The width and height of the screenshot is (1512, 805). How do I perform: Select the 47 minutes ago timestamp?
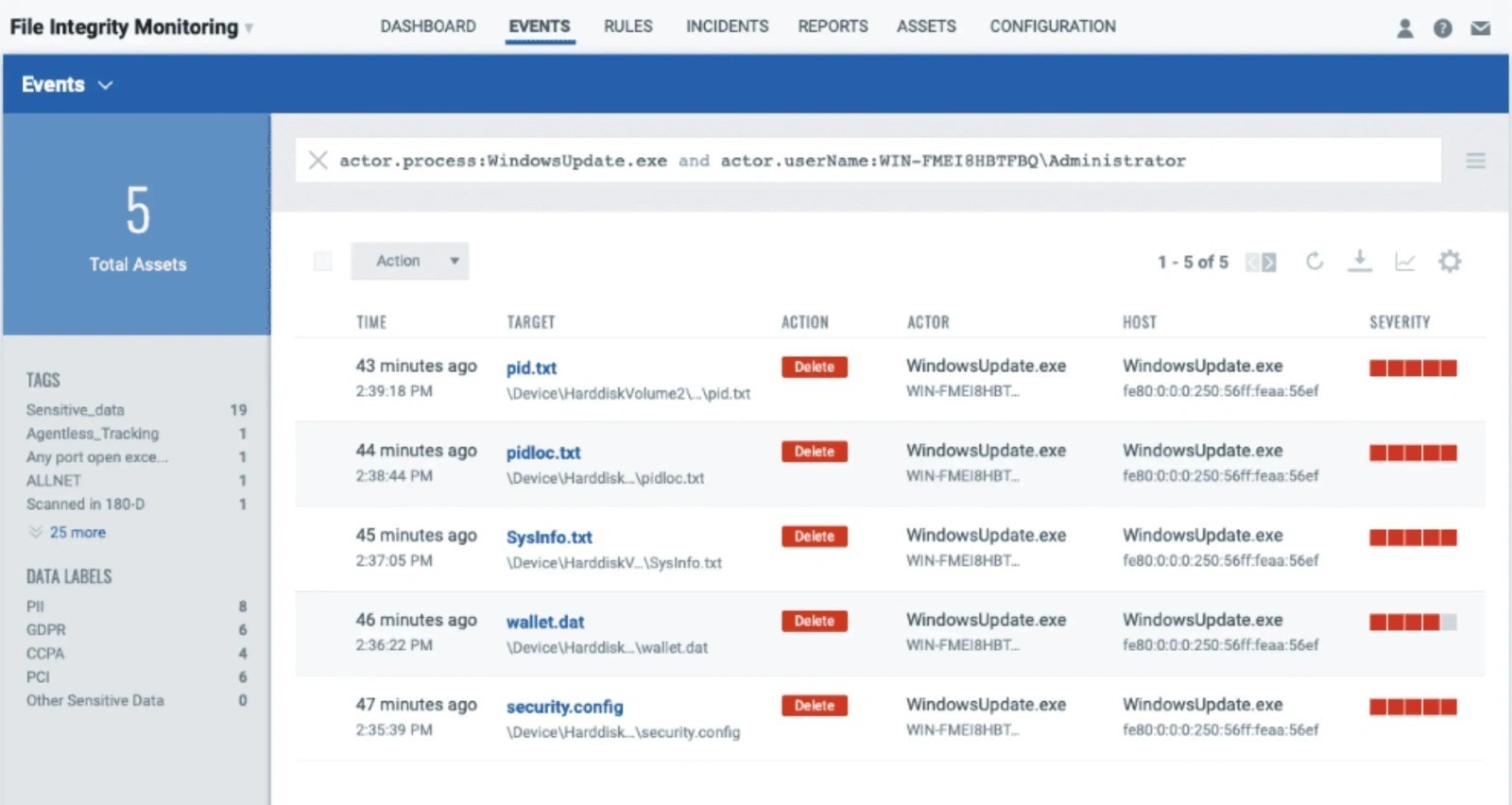click(x=416, y=705)
